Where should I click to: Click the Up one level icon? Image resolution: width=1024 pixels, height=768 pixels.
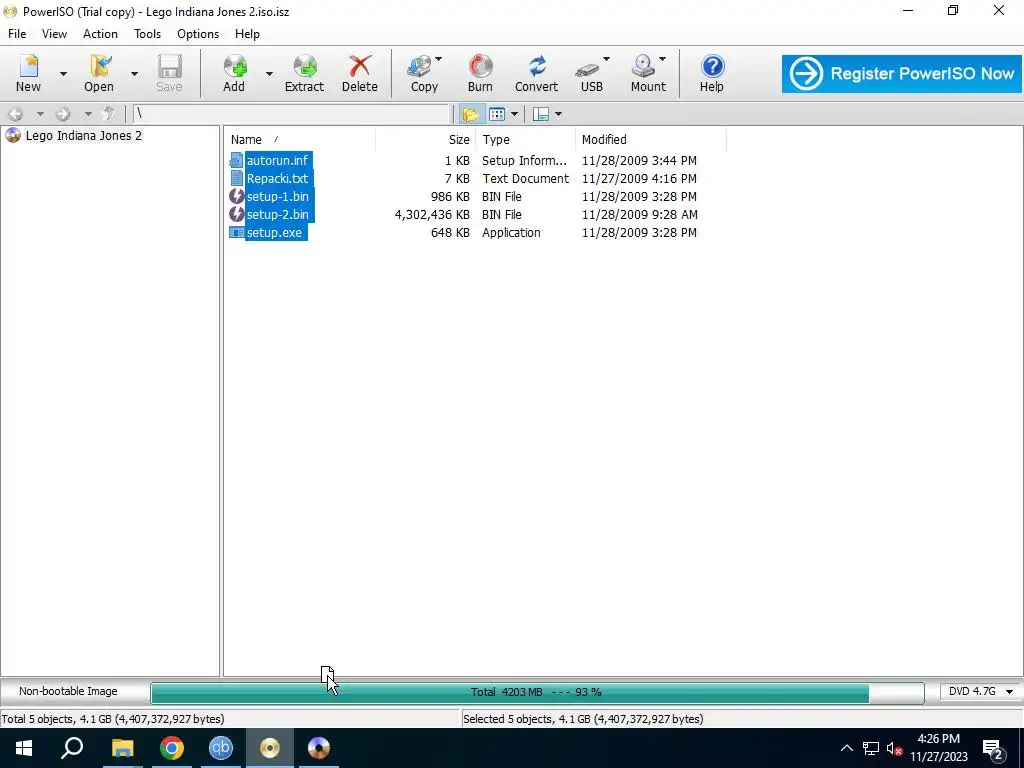pyautogui.click(x=109, y=114)
